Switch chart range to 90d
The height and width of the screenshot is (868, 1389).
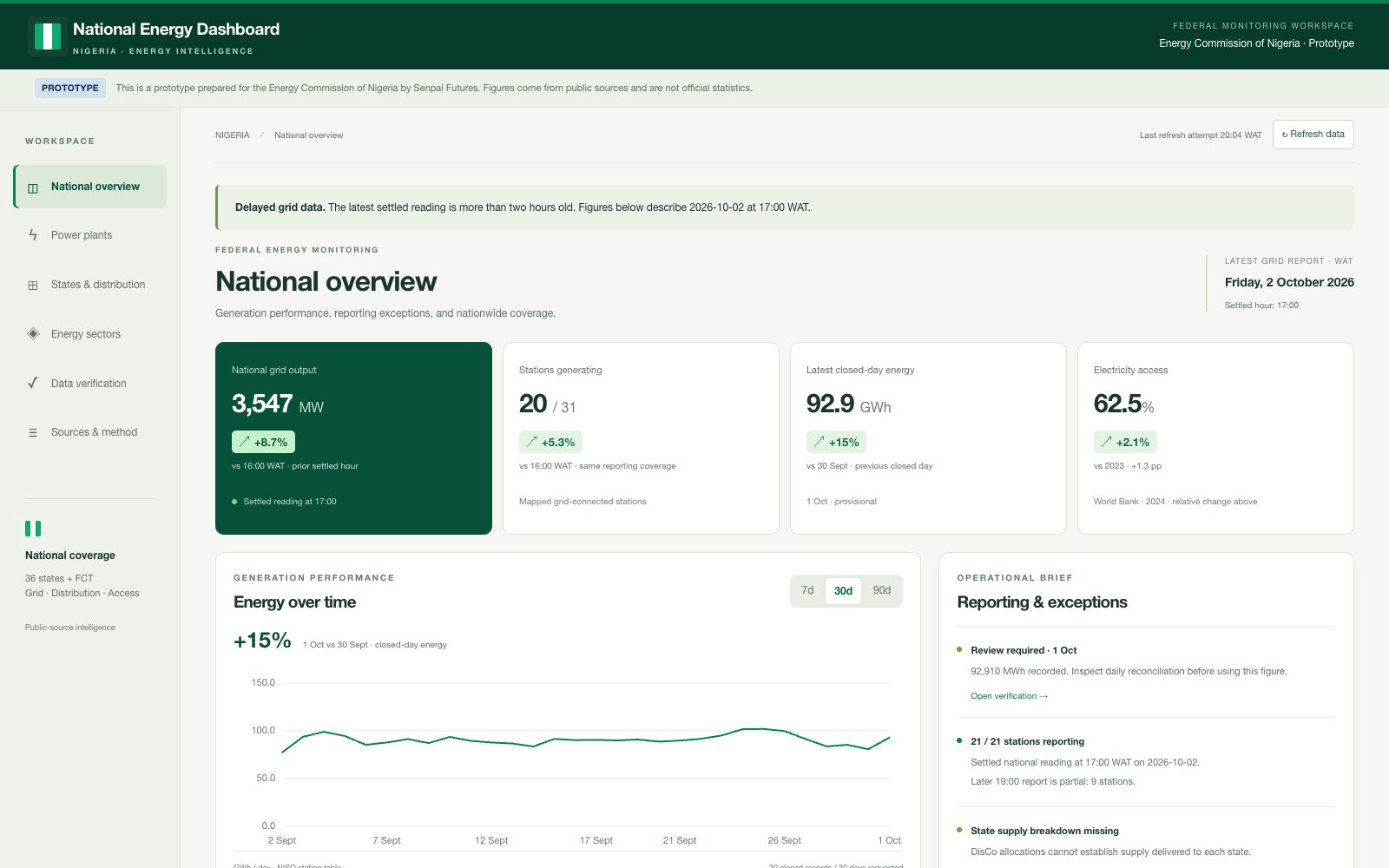[x=882, y=590]
